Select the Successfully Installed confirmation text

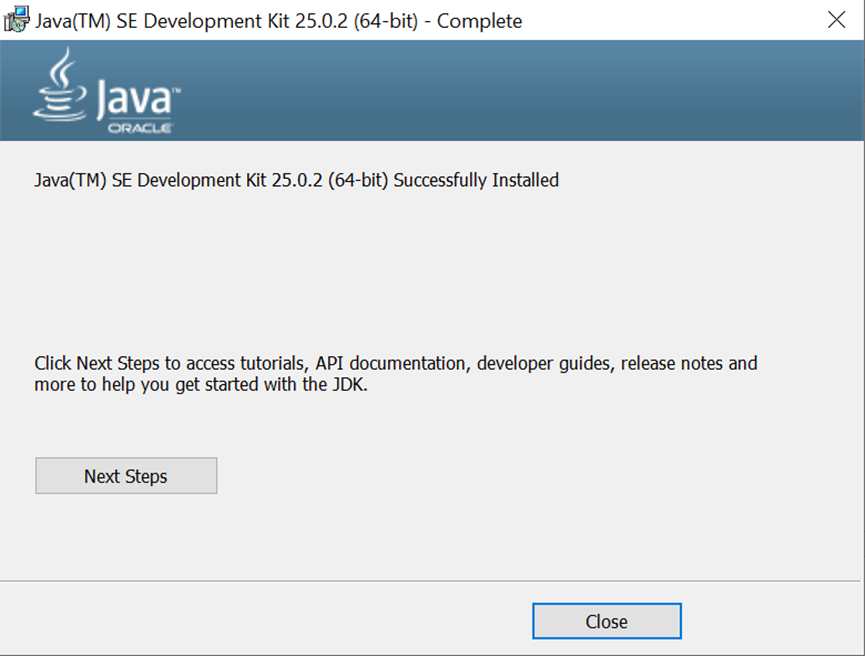tap(296, 180)
